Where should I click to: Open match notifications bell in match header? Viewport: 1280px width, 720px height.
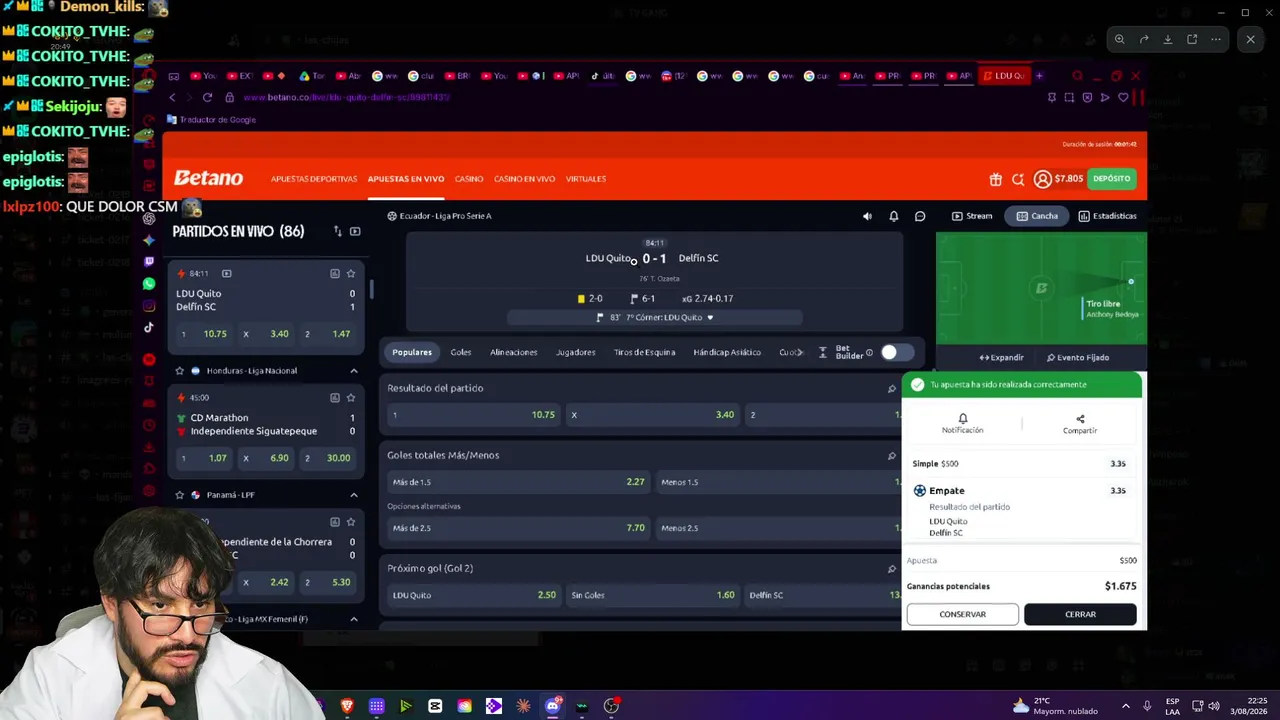[x=894, y=216]
